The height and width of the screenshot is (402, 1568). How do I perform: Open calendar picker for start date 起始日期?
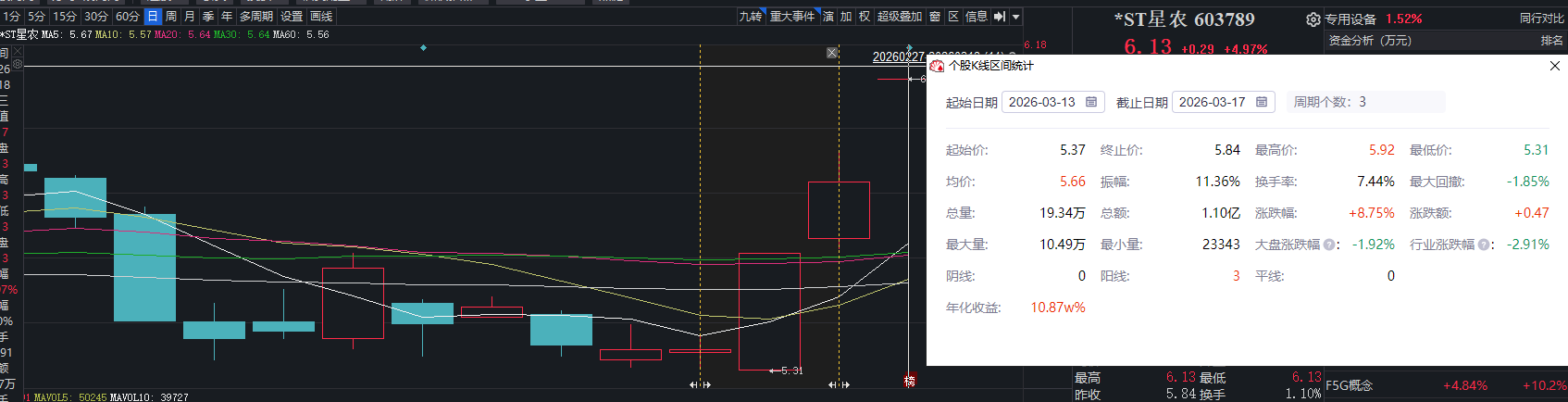(x=1091, y=102)
